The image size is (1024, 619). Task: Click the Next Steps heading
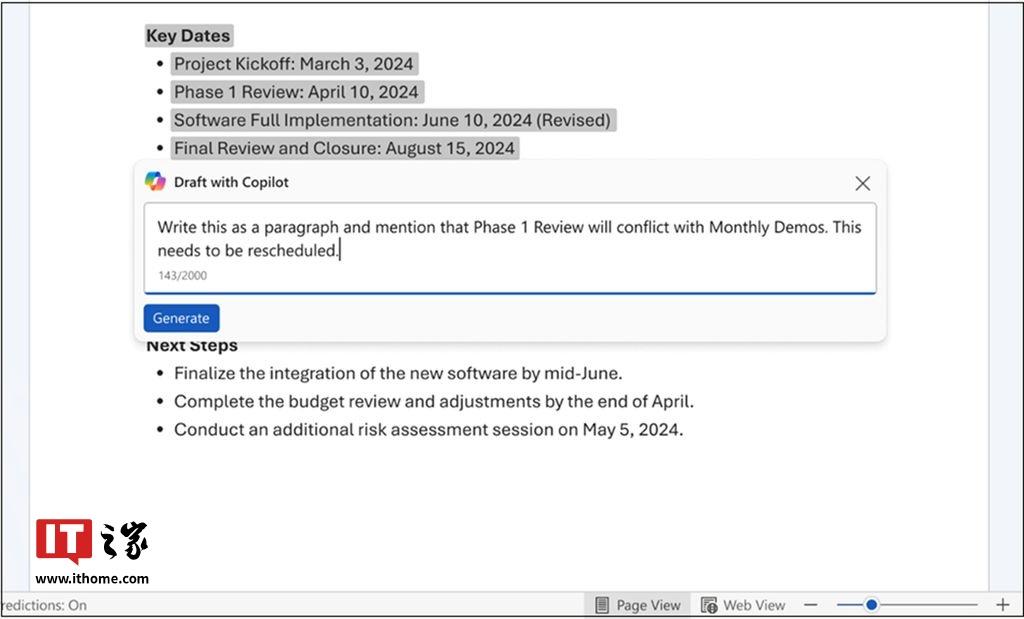[192, 345]
